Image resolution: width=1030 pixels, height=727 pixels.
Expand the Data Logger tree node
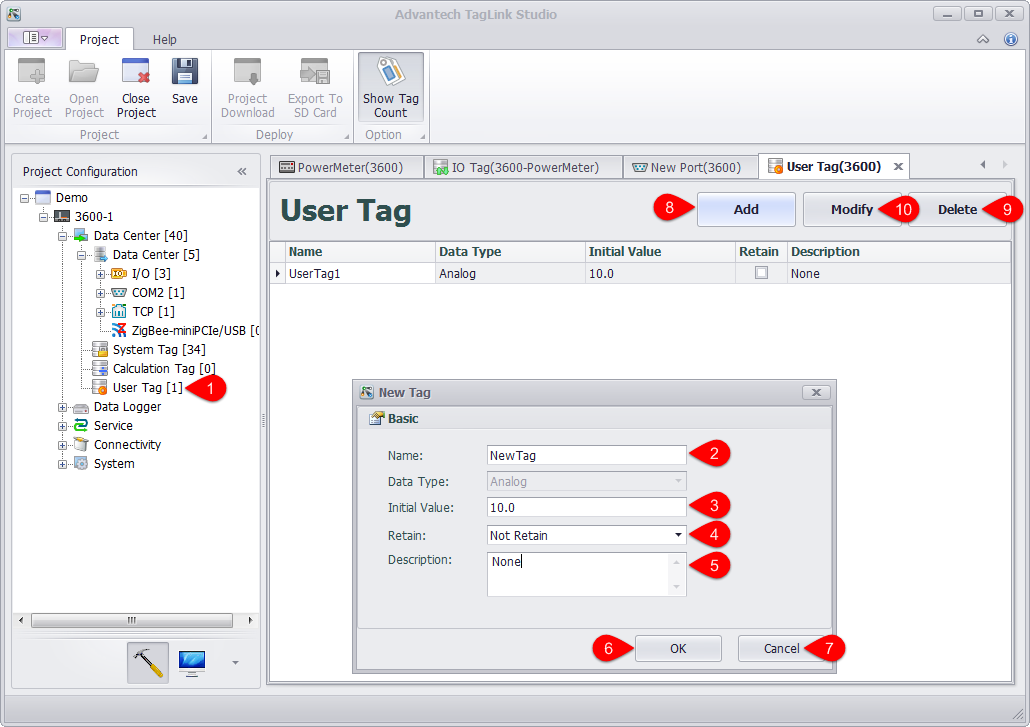(x=63, y=407)
